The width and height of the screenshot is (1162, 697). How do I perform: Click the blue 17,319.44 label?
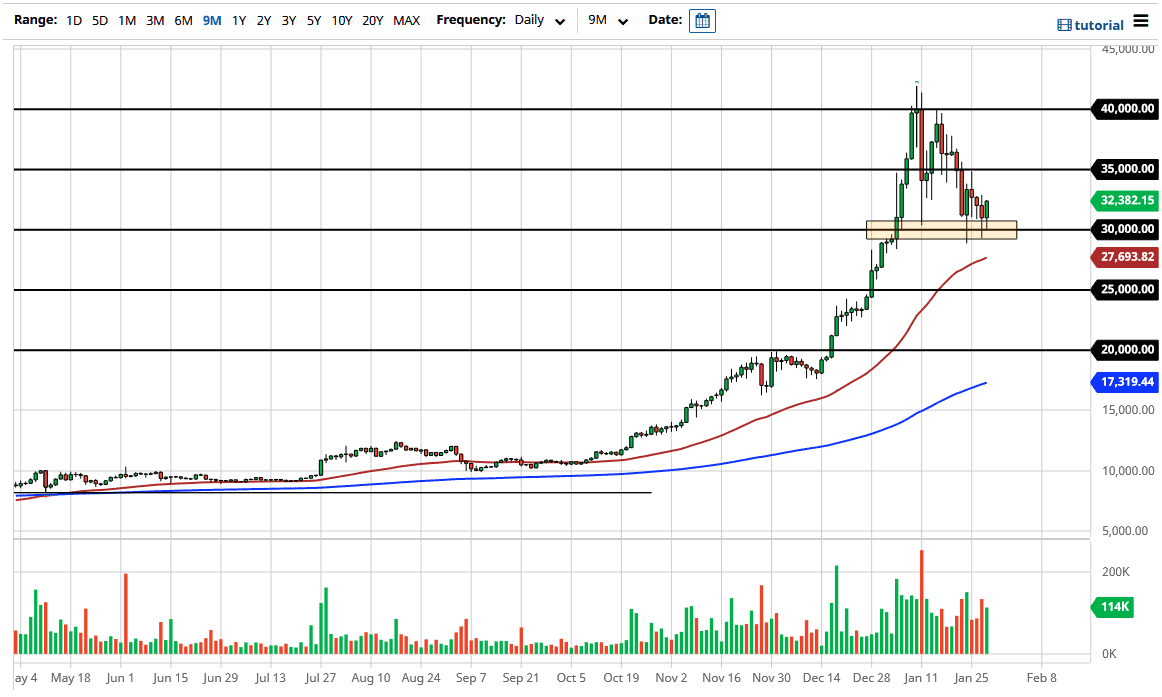1124,382
